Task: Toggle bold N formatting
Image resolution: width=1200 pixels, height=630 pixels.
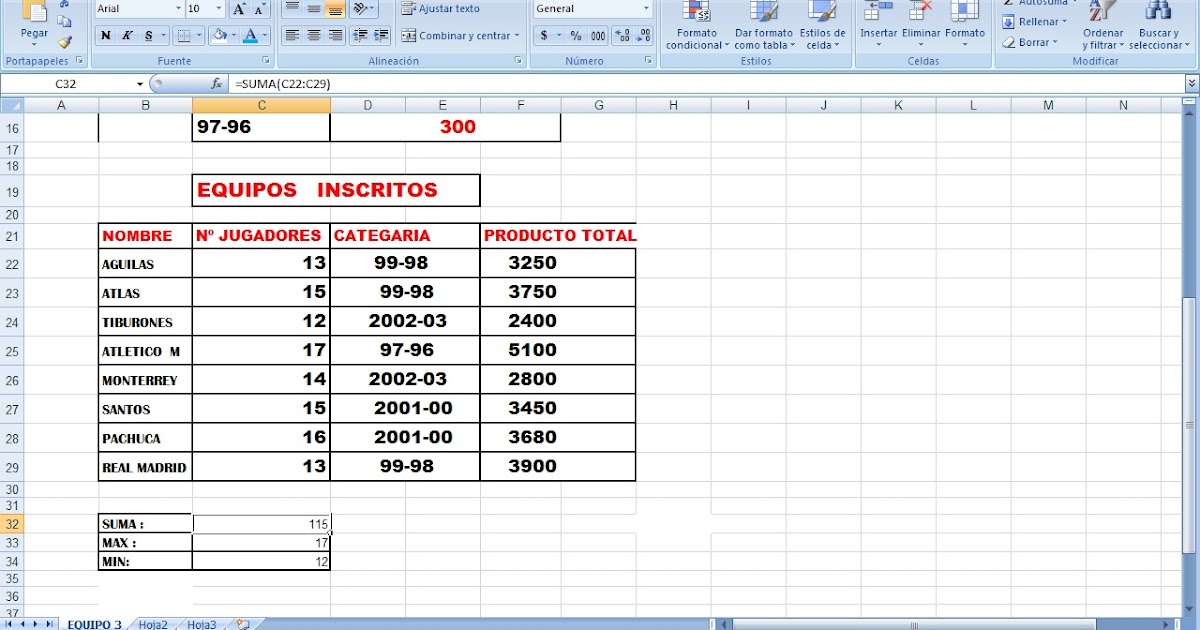Action: [x=106, y=36]
